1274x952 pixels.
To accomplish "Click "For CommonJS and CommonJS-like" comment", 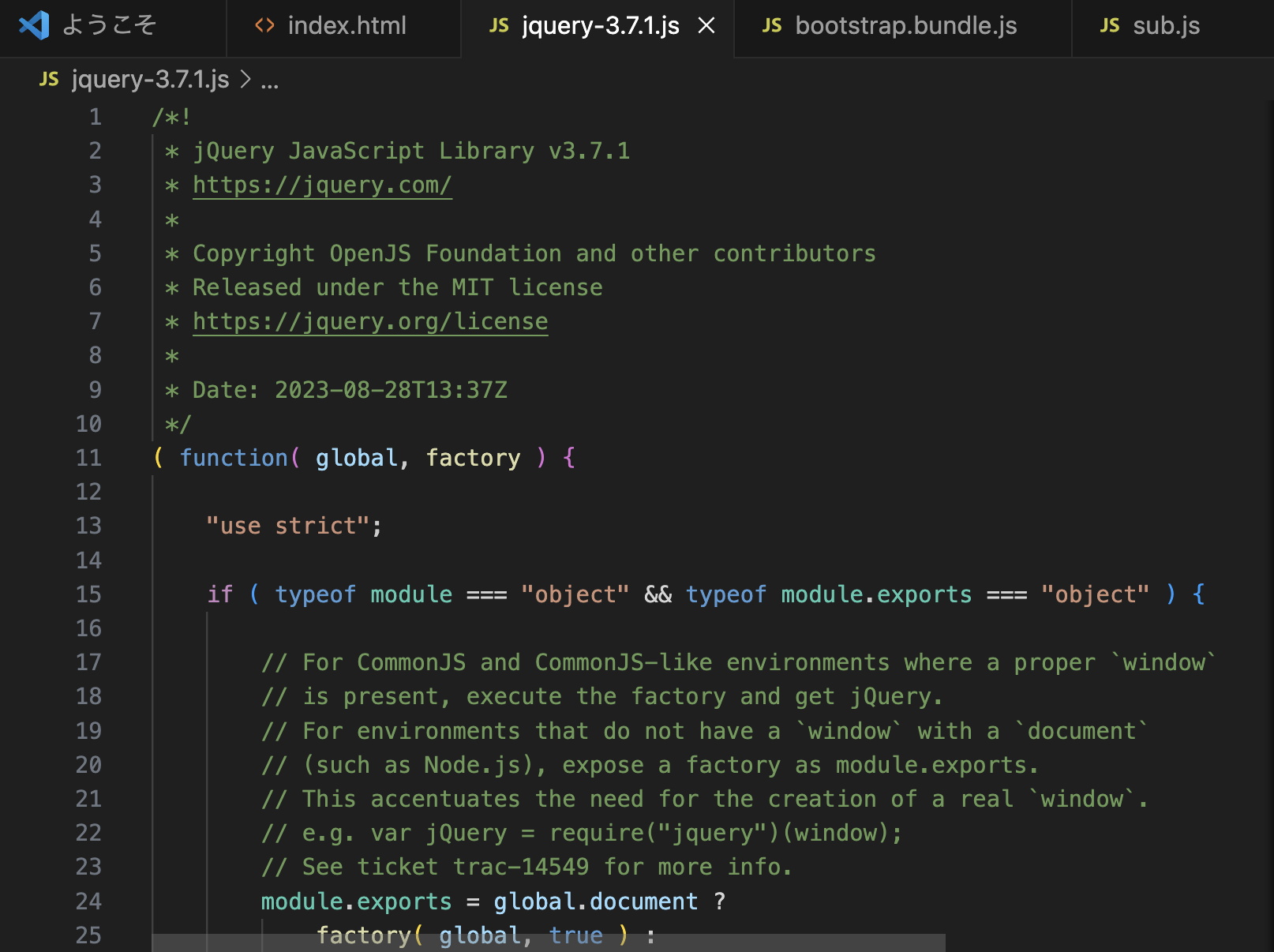I will (x=739, y=662).
